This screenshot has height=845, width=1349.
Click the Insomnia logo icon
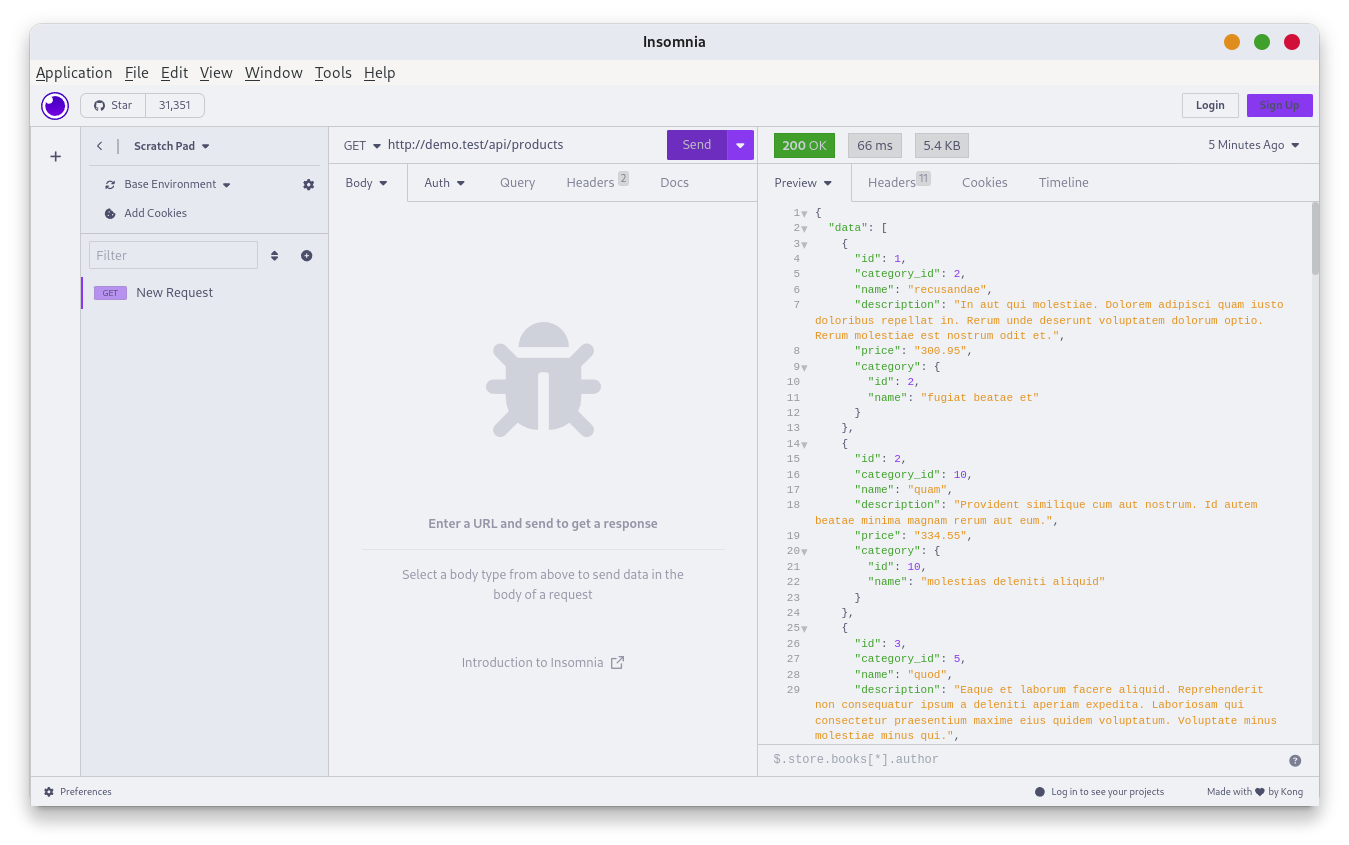tap(55, 105)
